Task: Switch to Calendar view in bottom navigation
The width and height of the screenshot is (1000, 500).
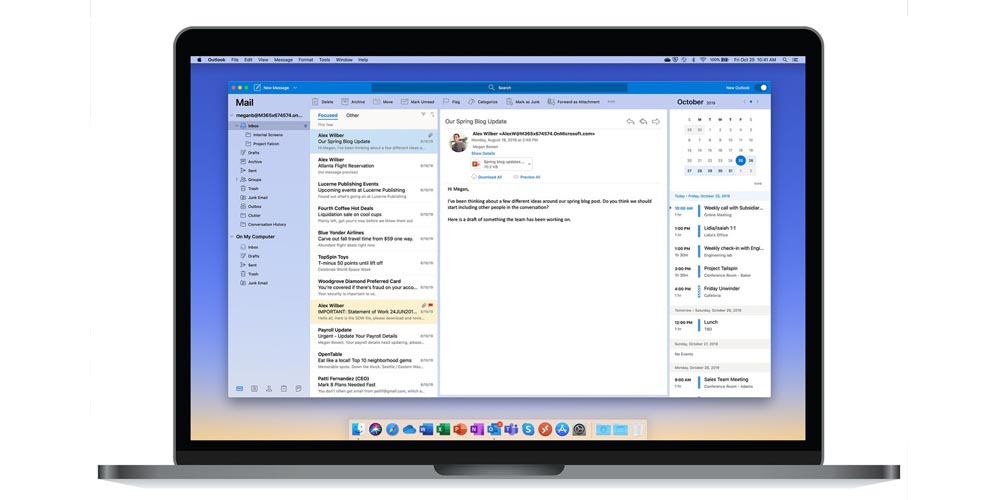Action: click(254, 388)
